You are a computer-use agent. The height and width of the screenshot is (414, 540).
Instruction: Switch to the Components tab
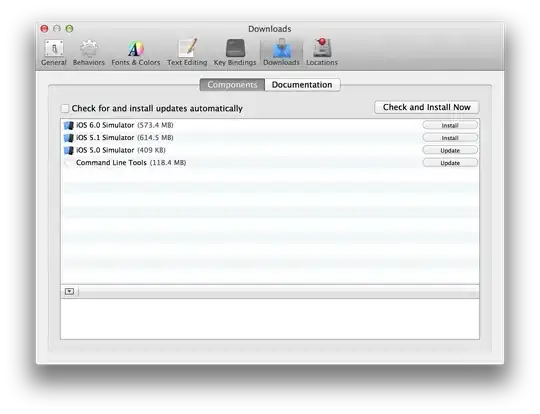232,85
